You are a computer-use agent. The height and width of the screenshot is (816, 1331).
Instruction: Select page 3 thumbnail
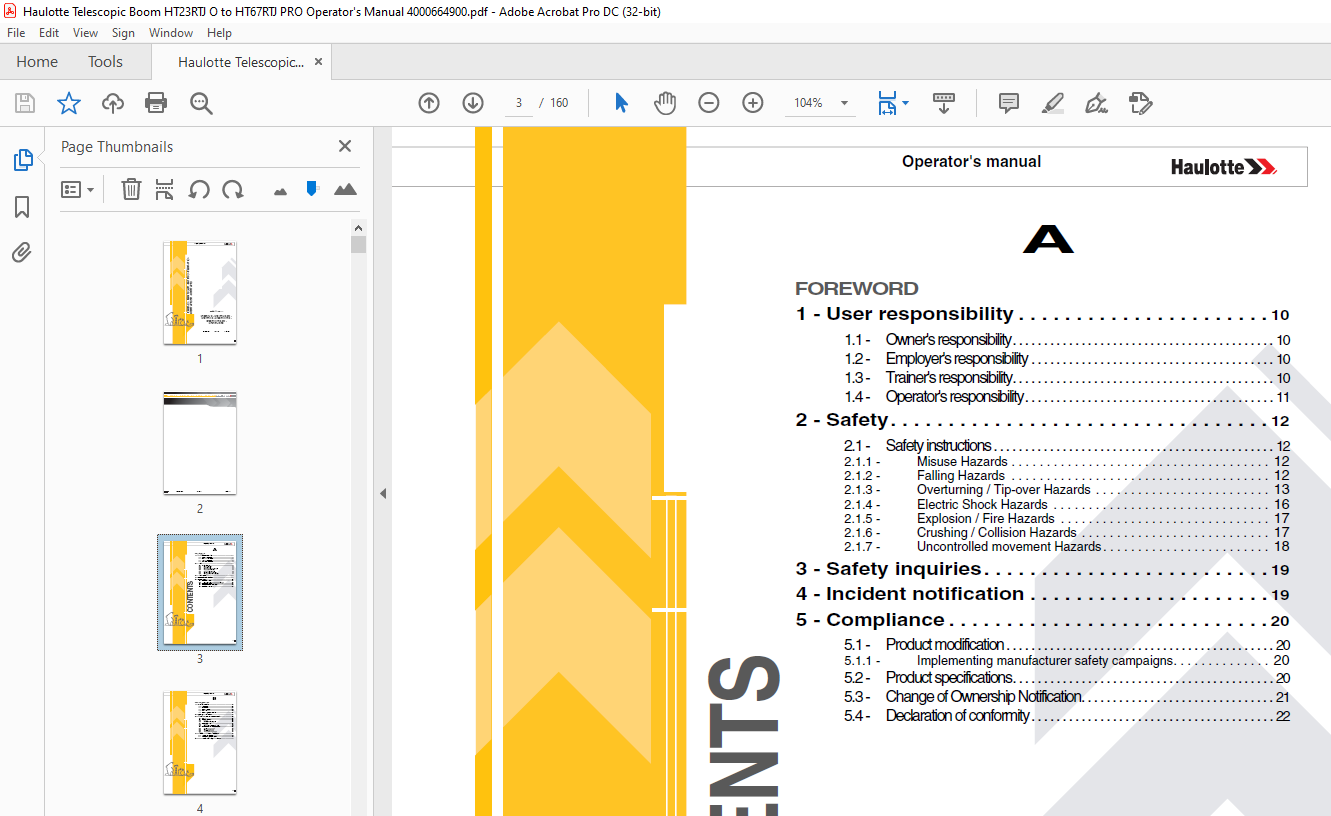(x=200, y=592)
